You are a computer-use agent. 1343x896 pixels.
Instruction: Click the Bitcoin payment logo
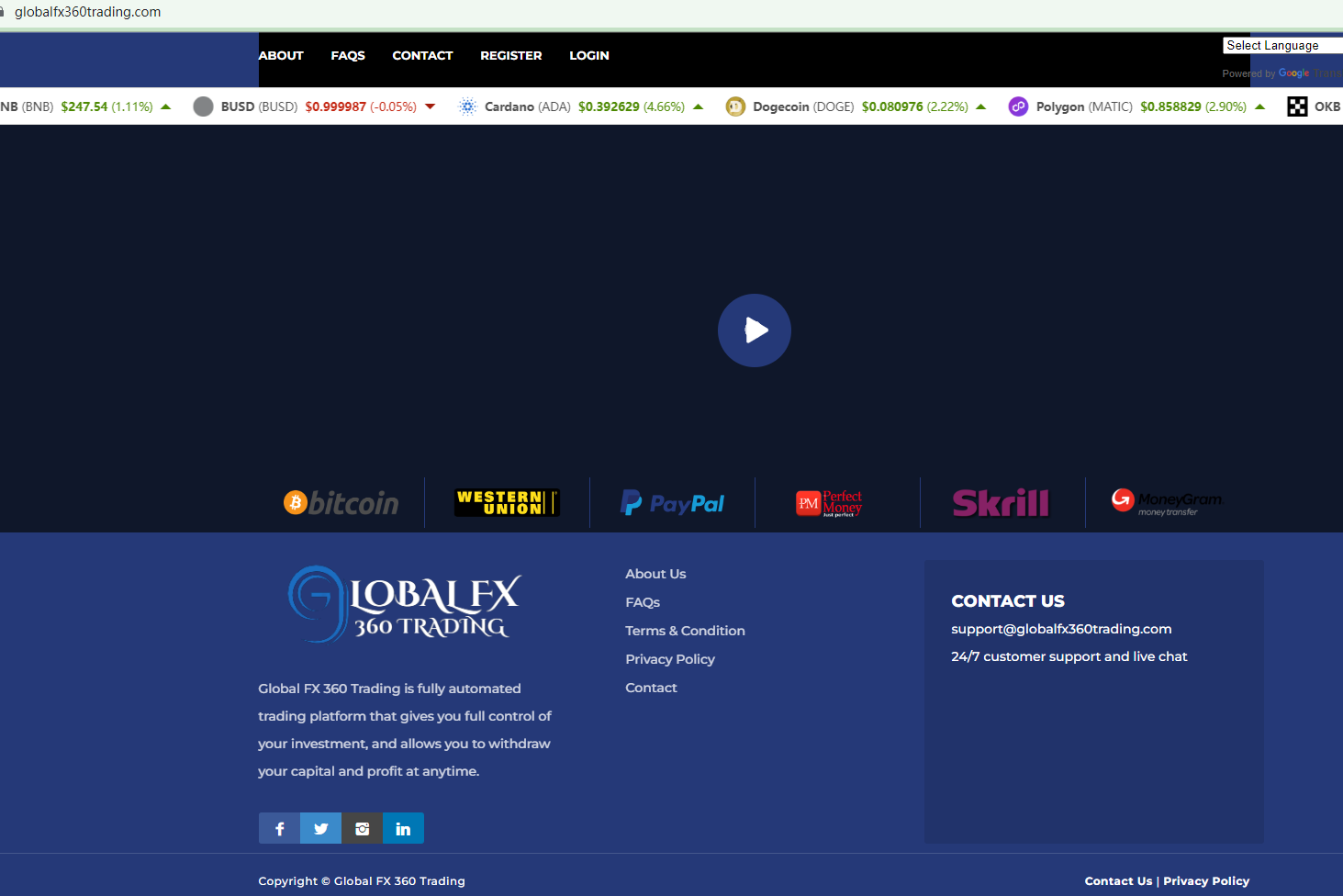[x=341, y=503]
